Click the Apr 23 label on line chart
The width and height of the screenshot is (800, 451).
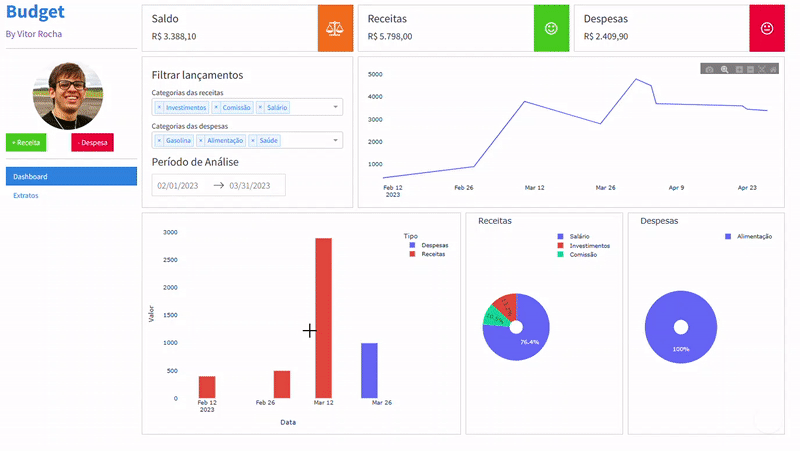(747, 188)
